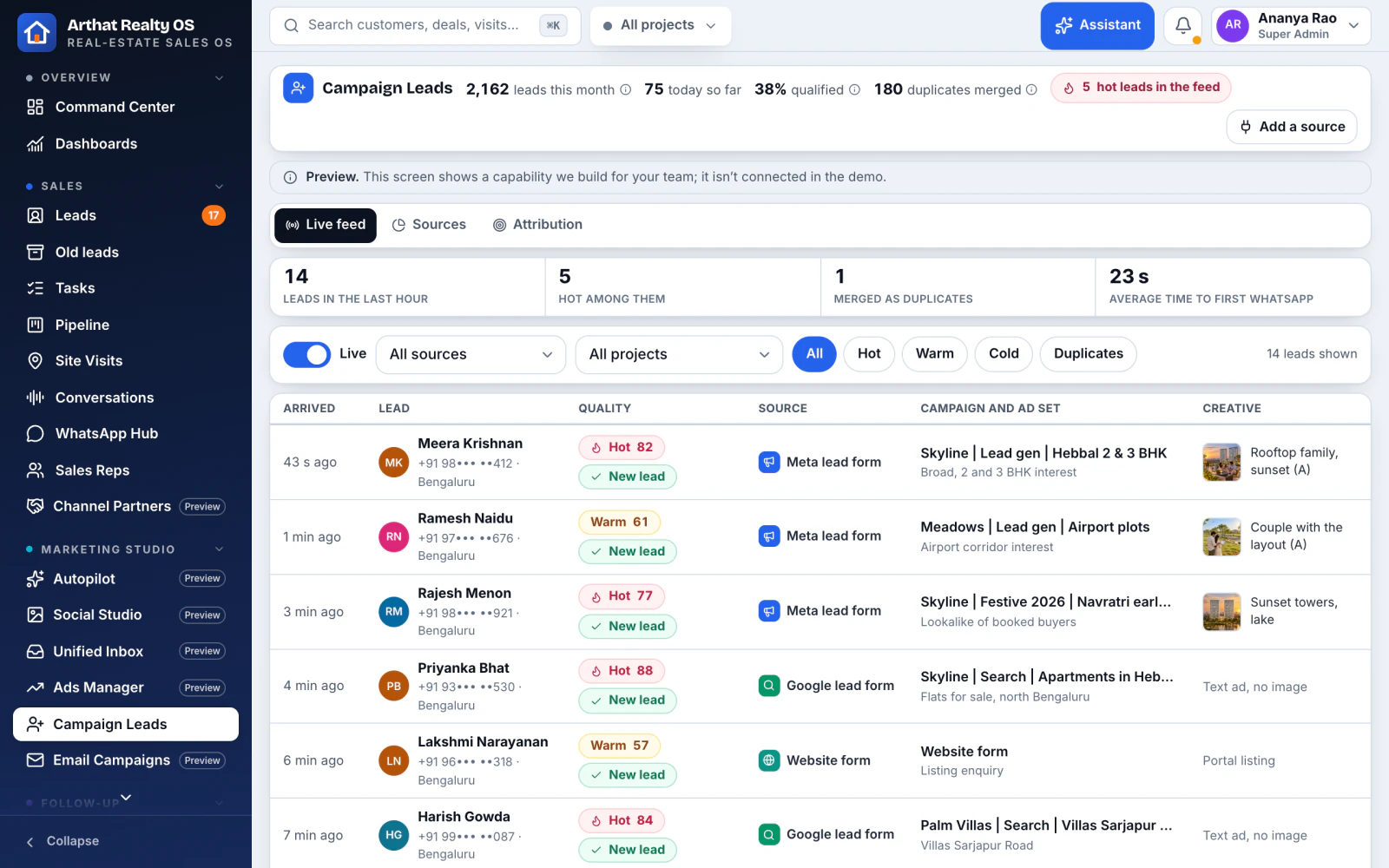
Task: Open the Couple with the layout creative thumbnail
Action: (x=1221, y=536)
